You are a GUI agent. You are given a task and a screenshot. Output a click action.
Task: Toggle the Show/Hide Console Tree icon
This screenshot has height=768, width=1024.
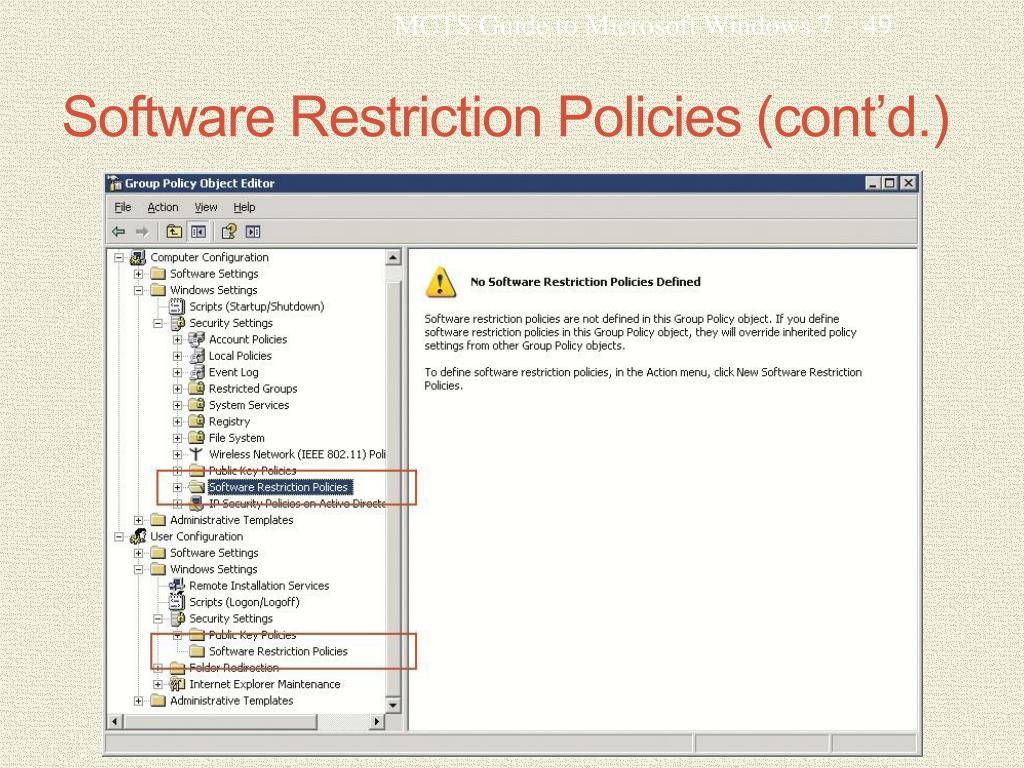[198, 231]
